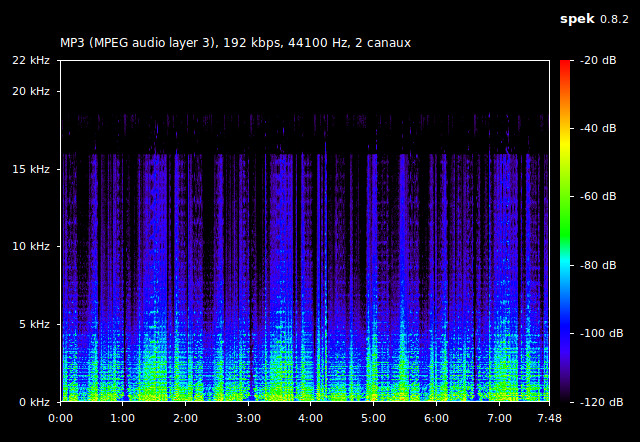The height and width of the screenshot is (442, 640).
Task: Click the 4:00 time axis label
Action: (x=311, y=418)
